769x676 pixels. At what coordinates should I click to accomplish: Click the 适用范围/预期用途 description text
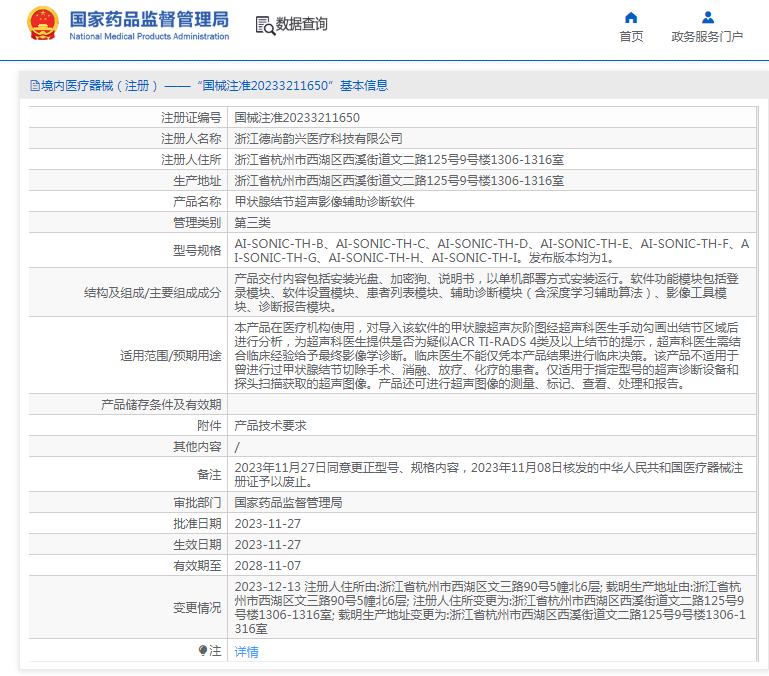(x=487, y=356)
